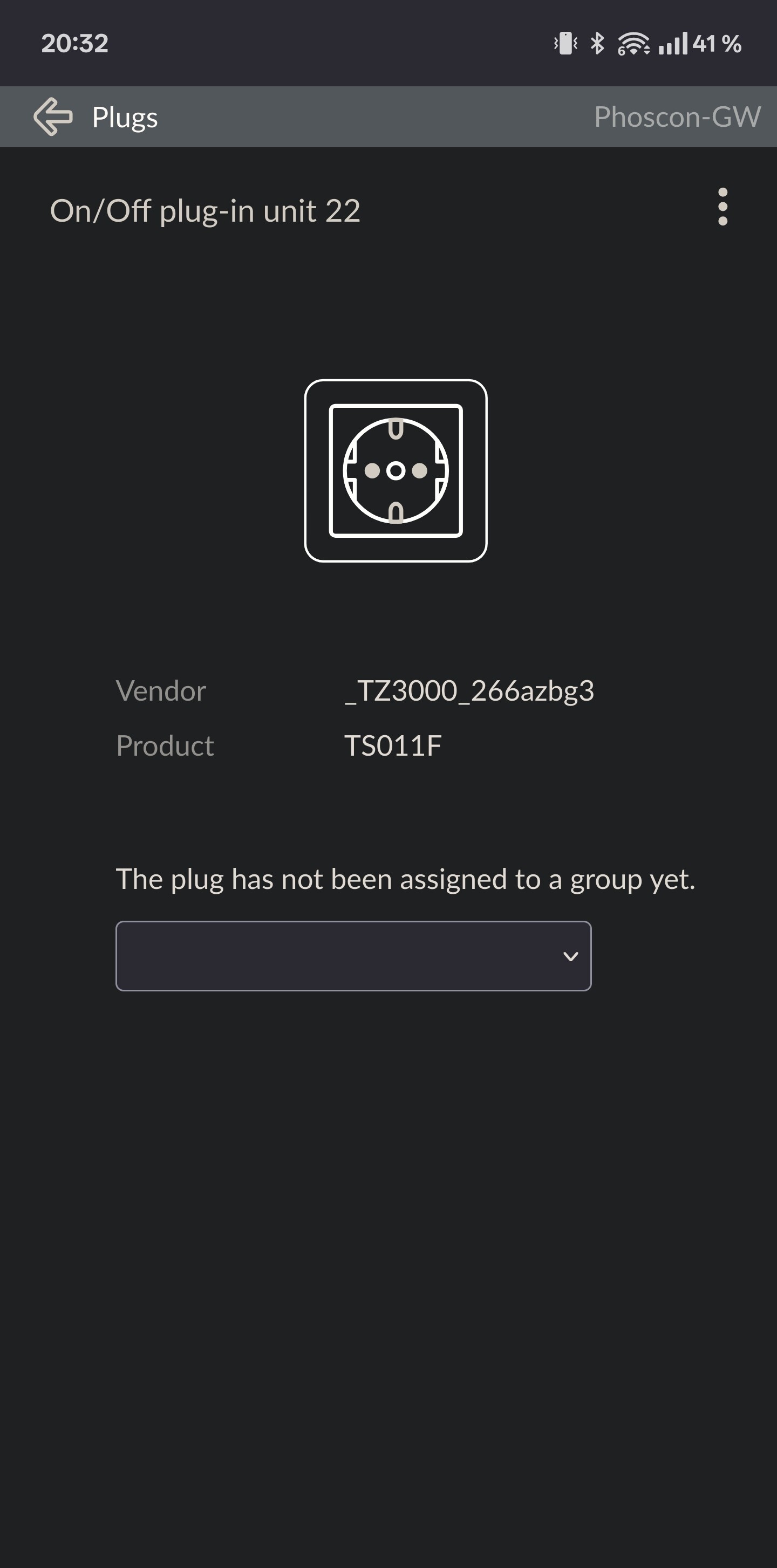Open the empty group combo box
Image resolution: width=777 pixels, height=1568 pixels.
(x=353, y=956)
